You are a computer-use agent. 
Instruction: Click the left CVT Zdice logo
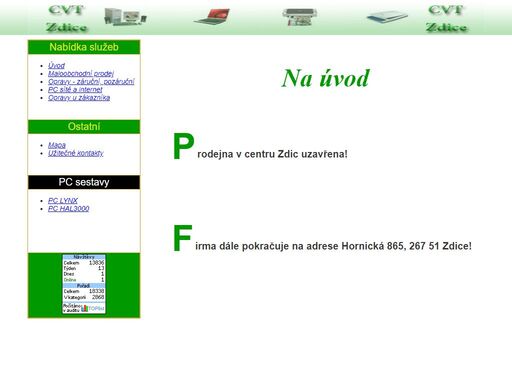coord(67,18)
